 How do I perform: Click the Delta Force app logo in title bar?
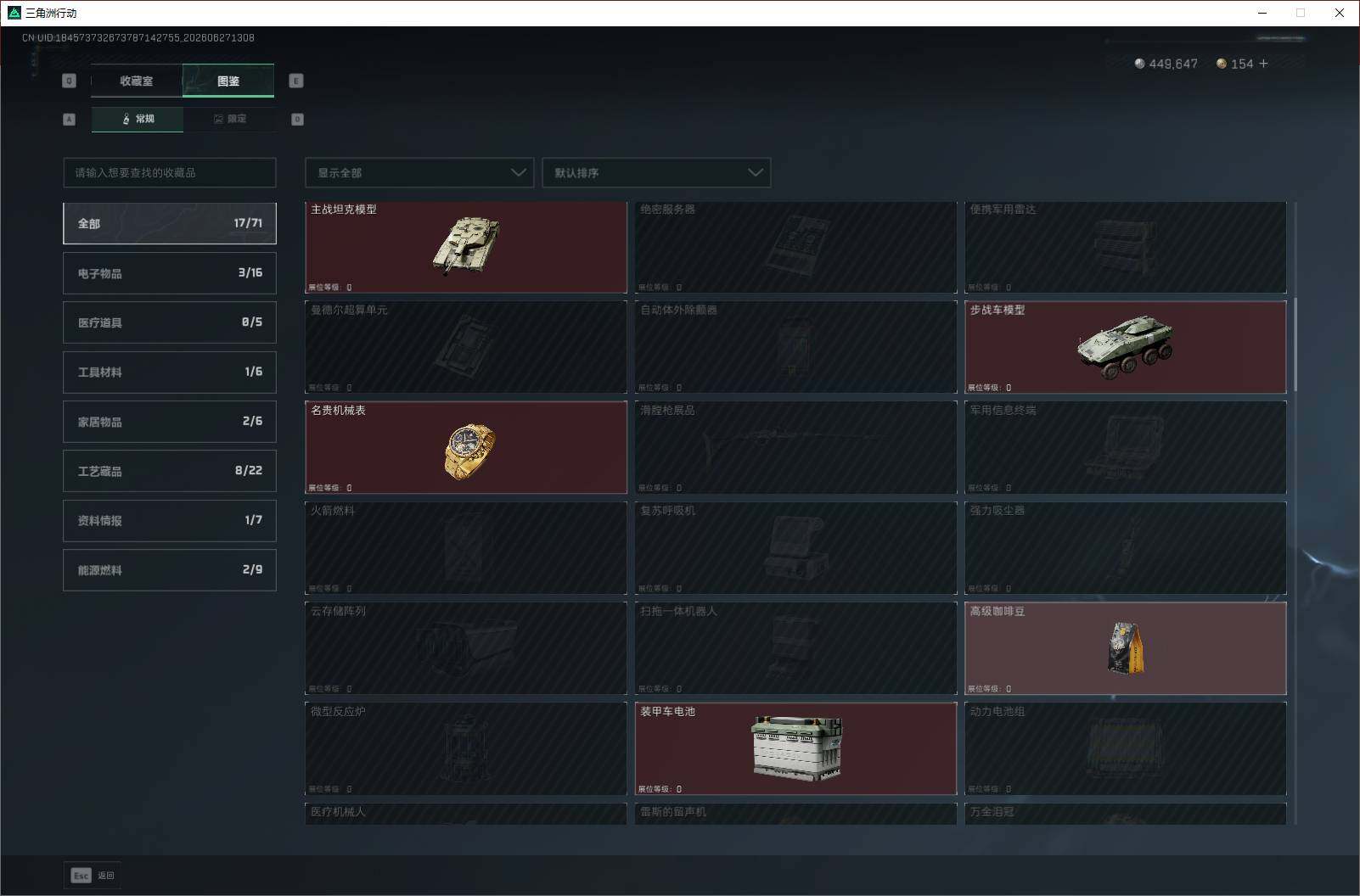pyautogui.click(x=14, y=13)
